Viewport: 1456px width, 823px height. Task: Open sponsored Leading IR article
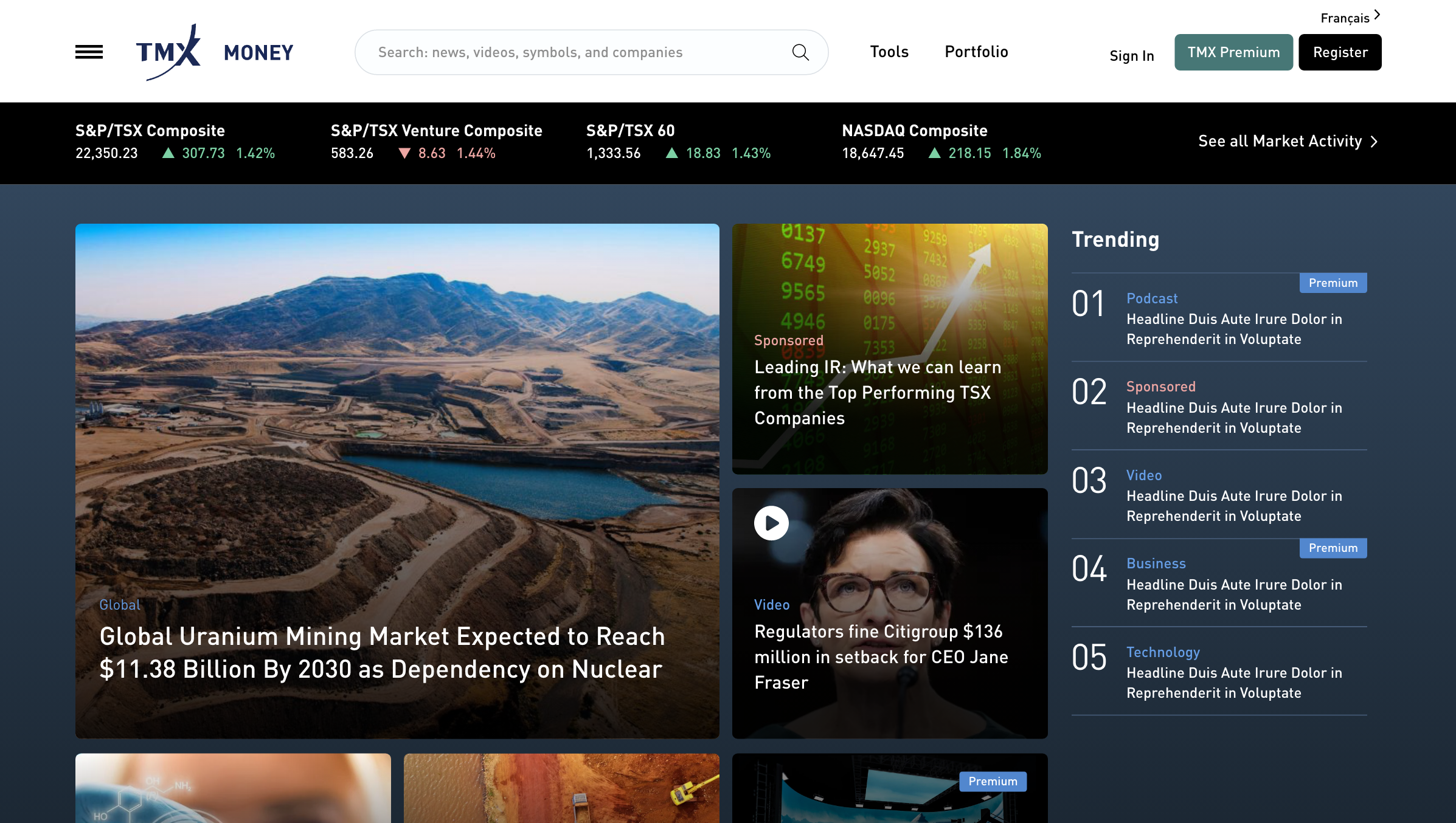878,393
